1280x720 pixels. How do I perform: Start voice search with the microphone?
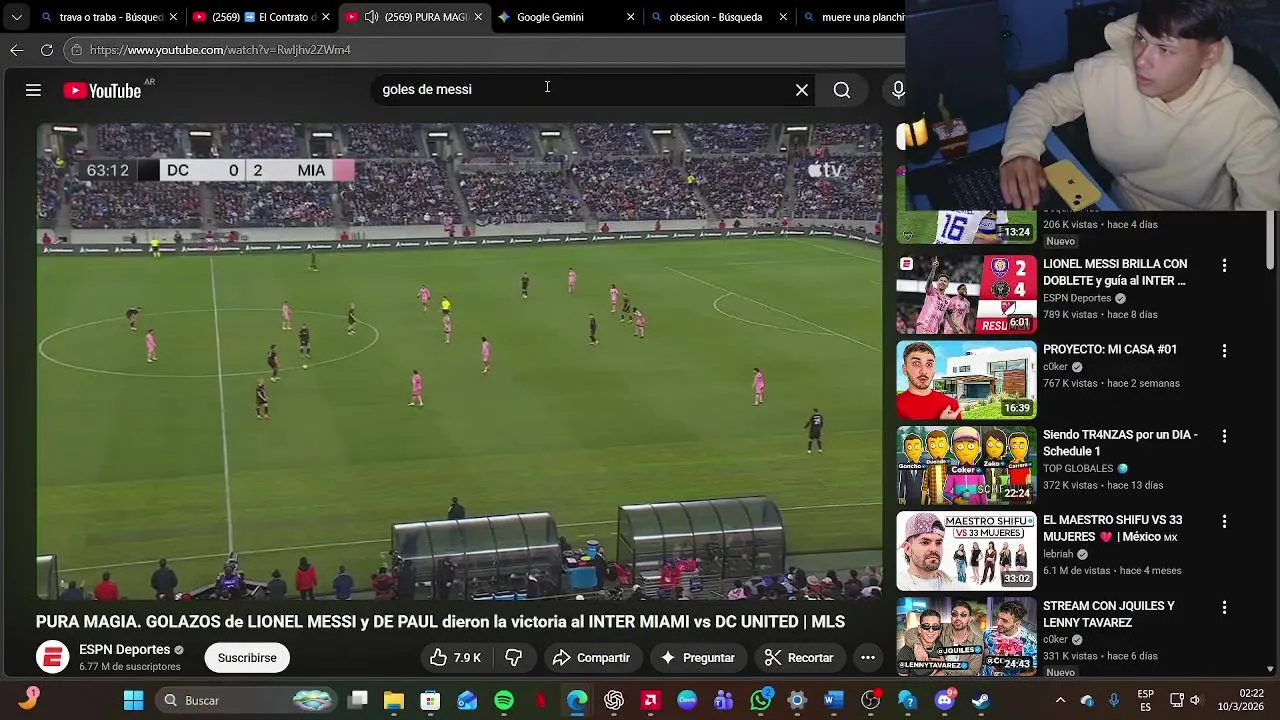[x=897, y=90]
